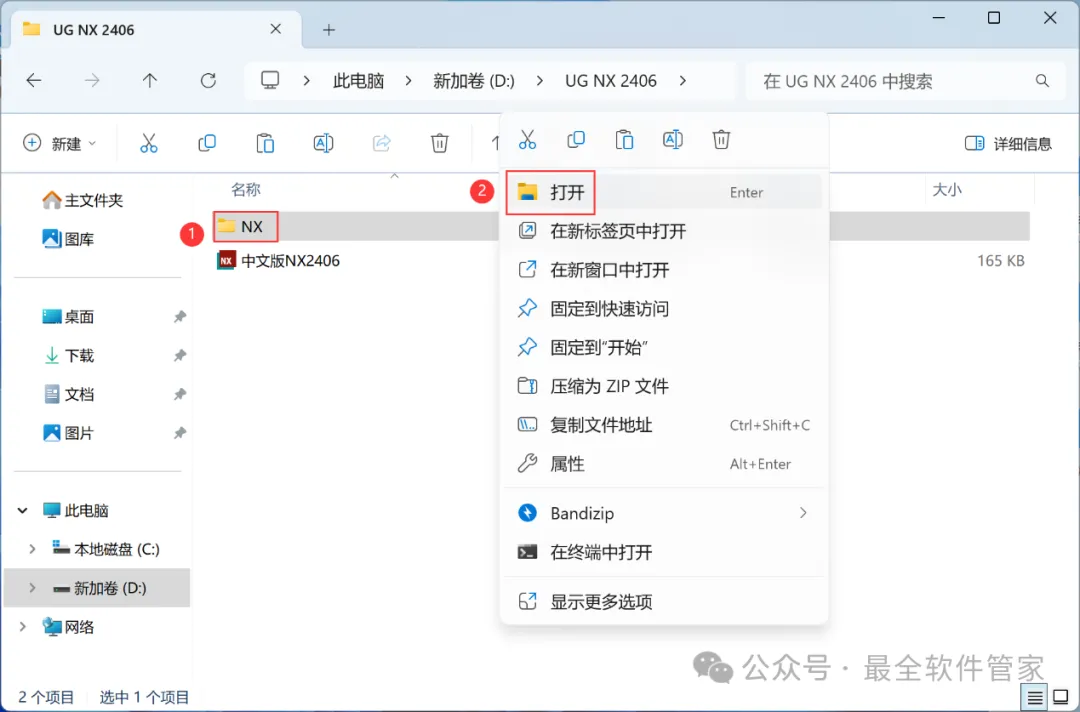This screenshot has width=1080, height=712.
Task: Sort by the 大小 column header
Action: pos(947,189)
